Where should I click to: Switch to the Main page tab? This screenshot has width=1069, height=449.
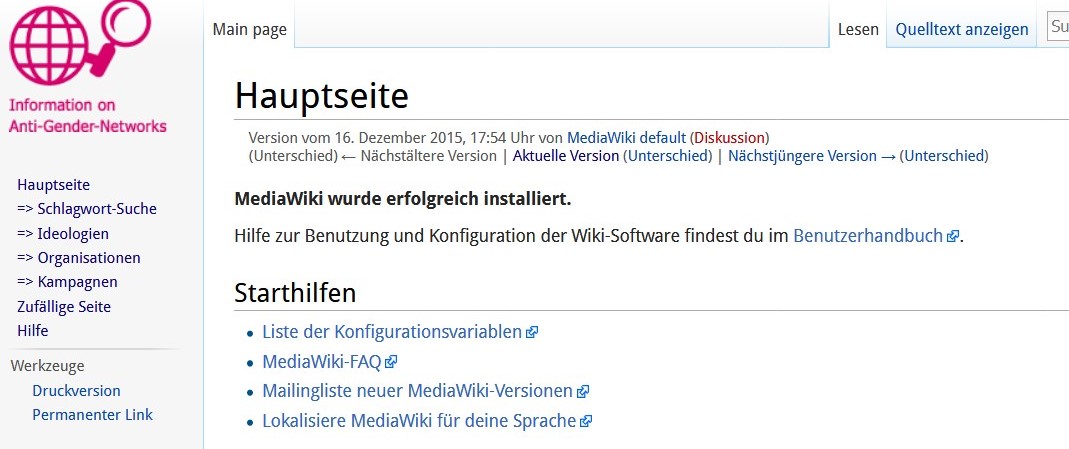(250, 29)
